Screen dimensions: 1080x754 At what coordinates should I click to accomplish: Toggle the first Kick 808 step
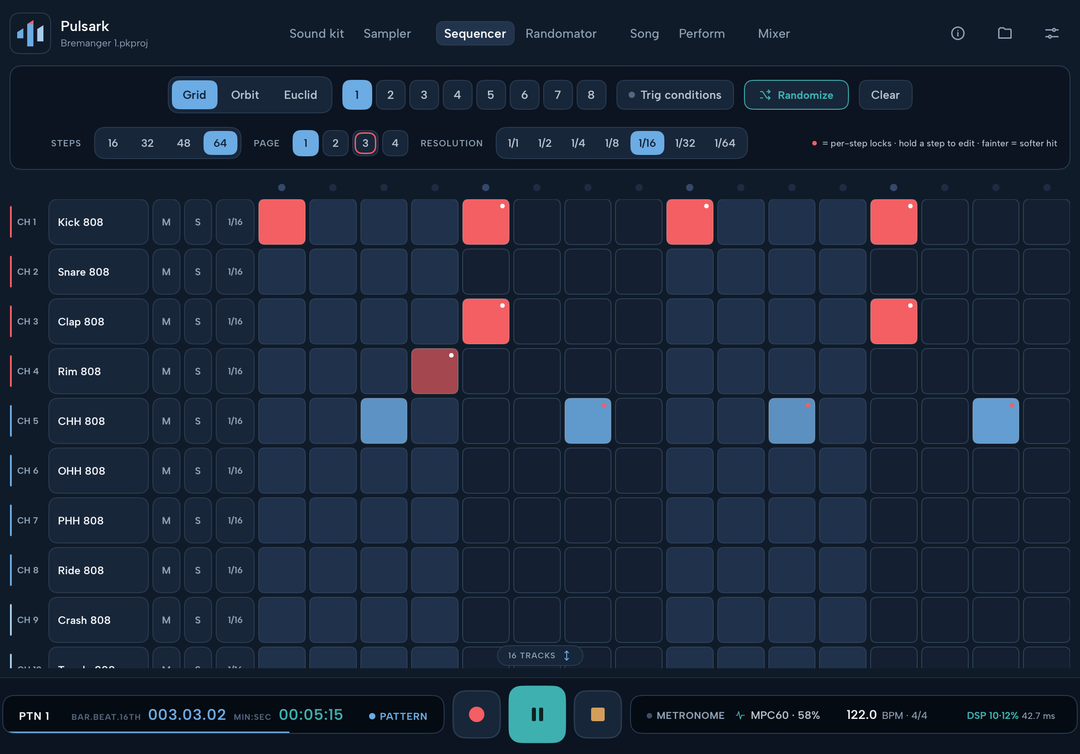[282, 222]
